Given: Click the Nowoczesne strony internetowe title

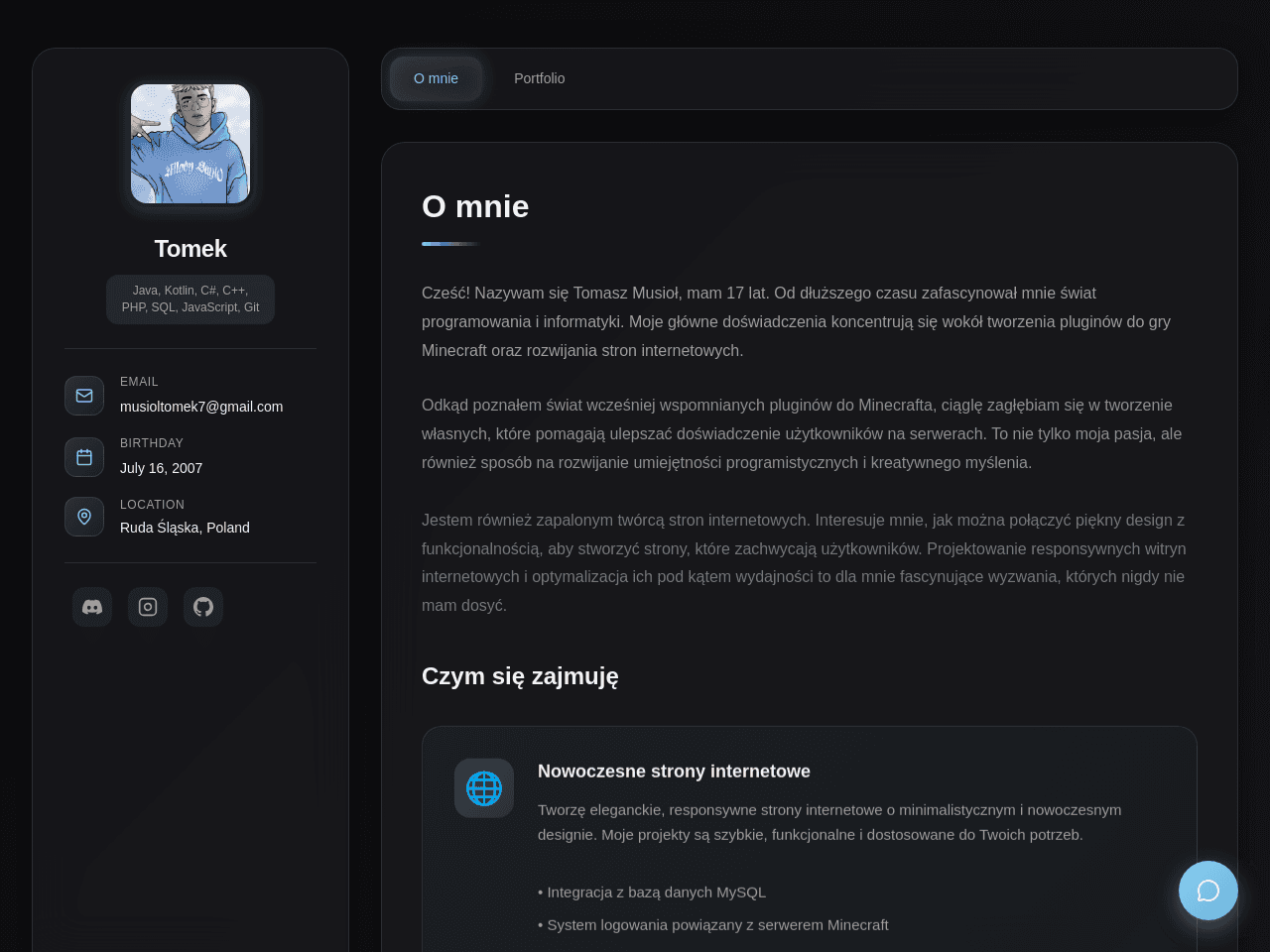Looking at the screenshot, I should click(x=674, y=772).
